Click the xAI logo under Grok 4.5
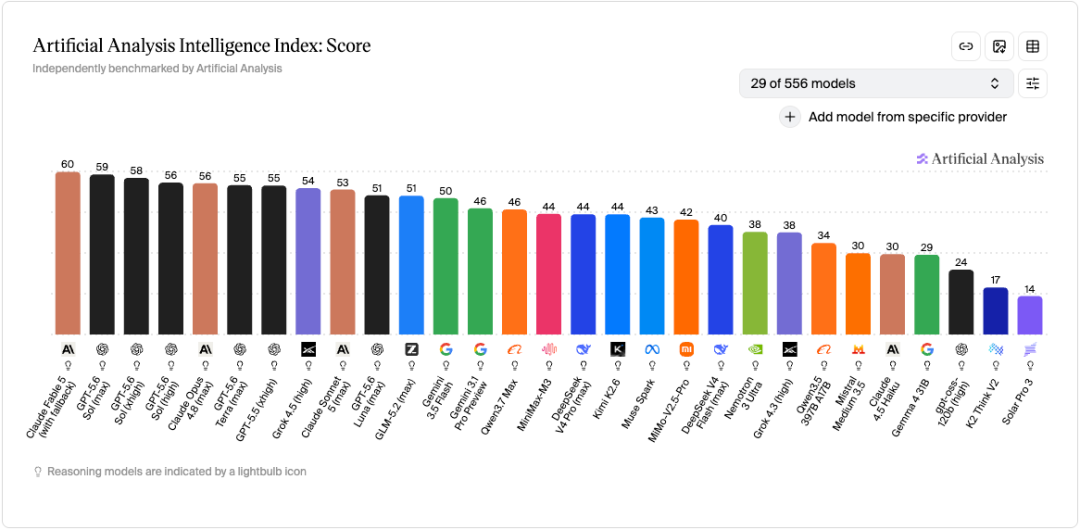This screenshot has width=1080, height=530. click(308, 349)
